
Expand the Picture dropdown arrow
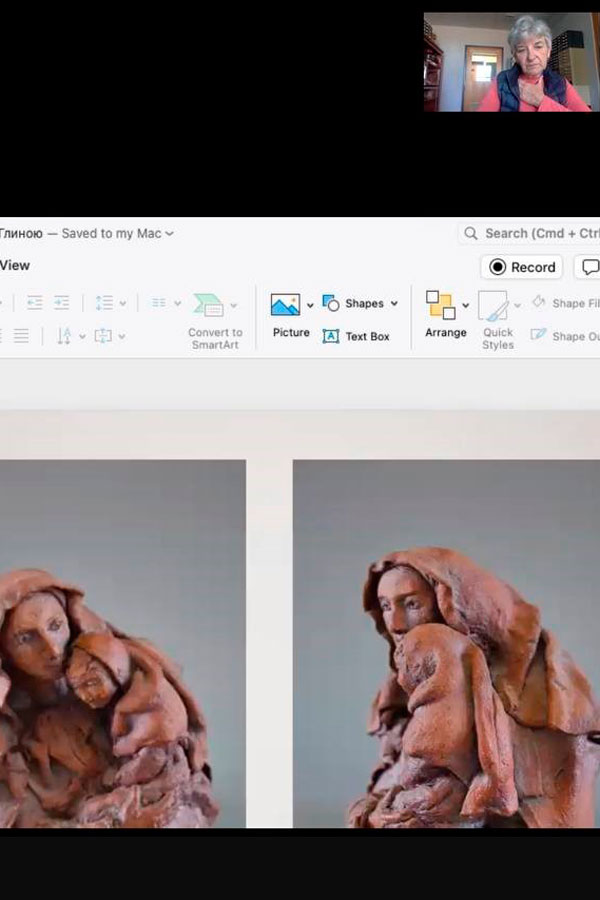point(310,305)
